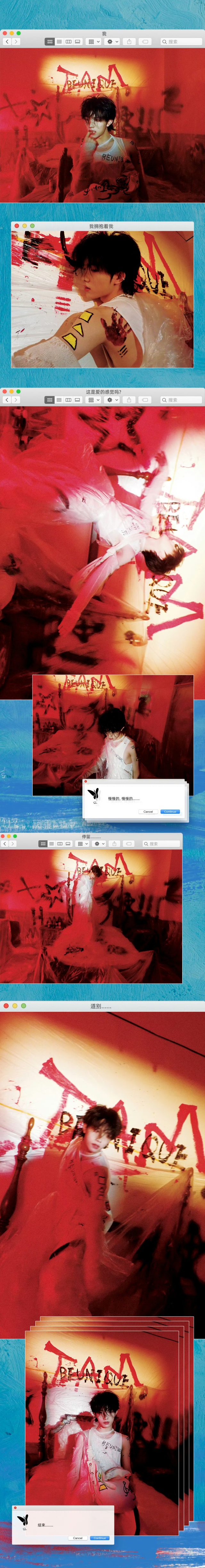Click the back arrow in the "我" window
Image resolution: width=205 pixels, height=1568 pixels.
(x=7, y=42)
